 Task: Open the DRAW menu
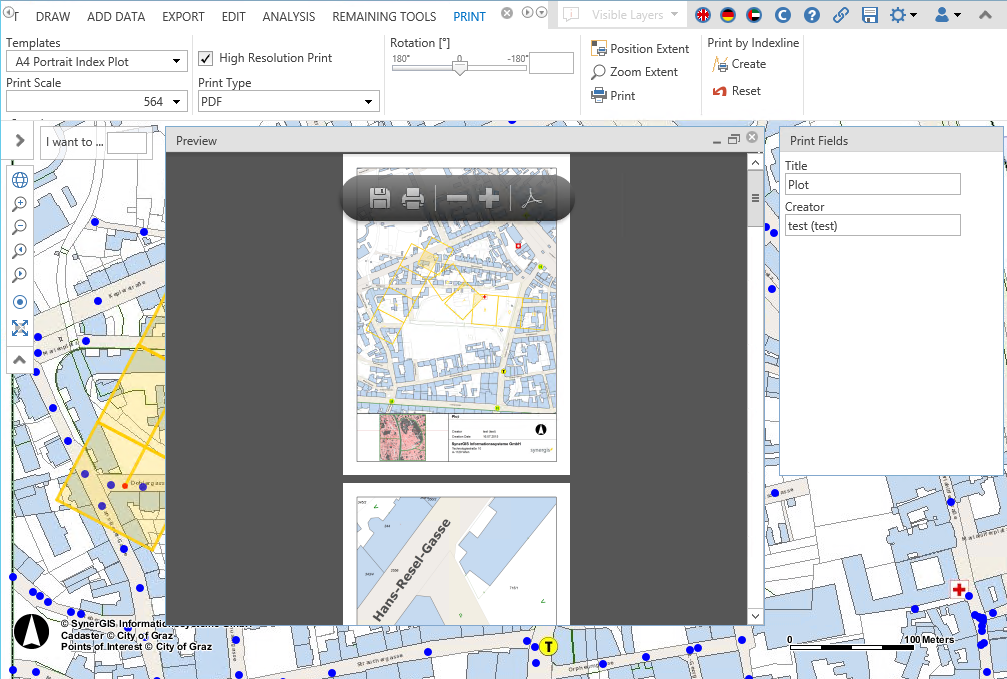point(52,16)
